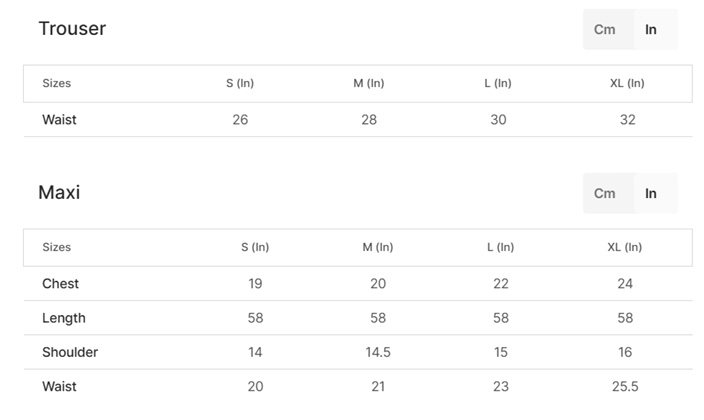Click Maxi chest value 19

(x=255, y=284)
